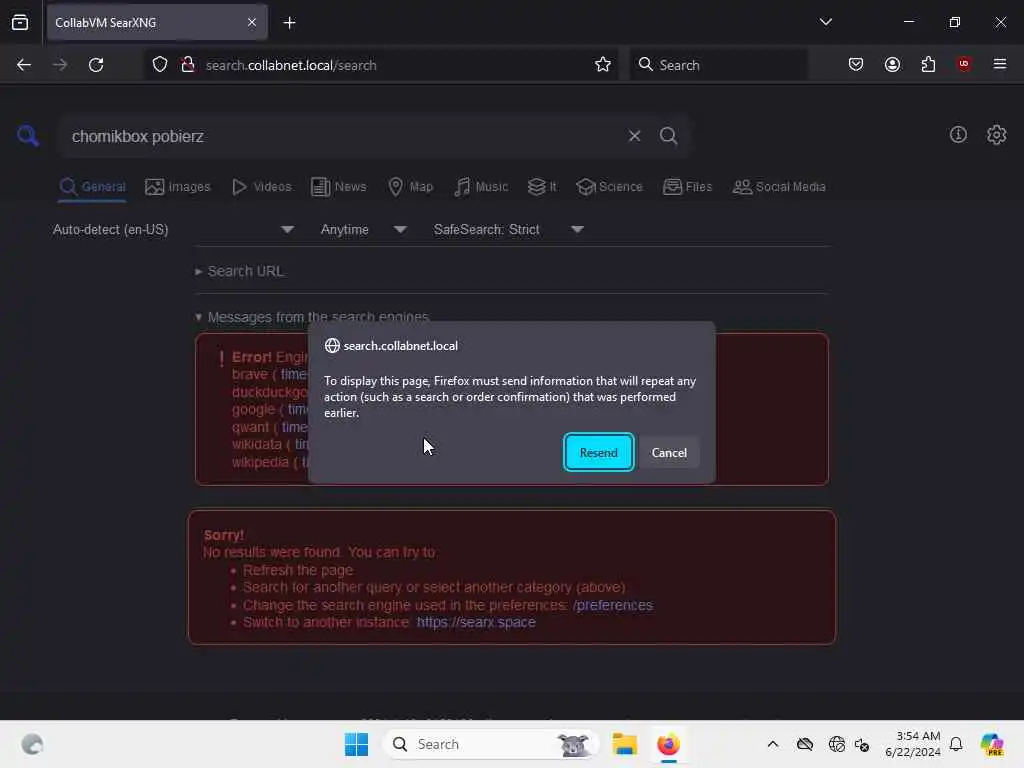
Task: Go back to the previous page
Action: [24, 65]
